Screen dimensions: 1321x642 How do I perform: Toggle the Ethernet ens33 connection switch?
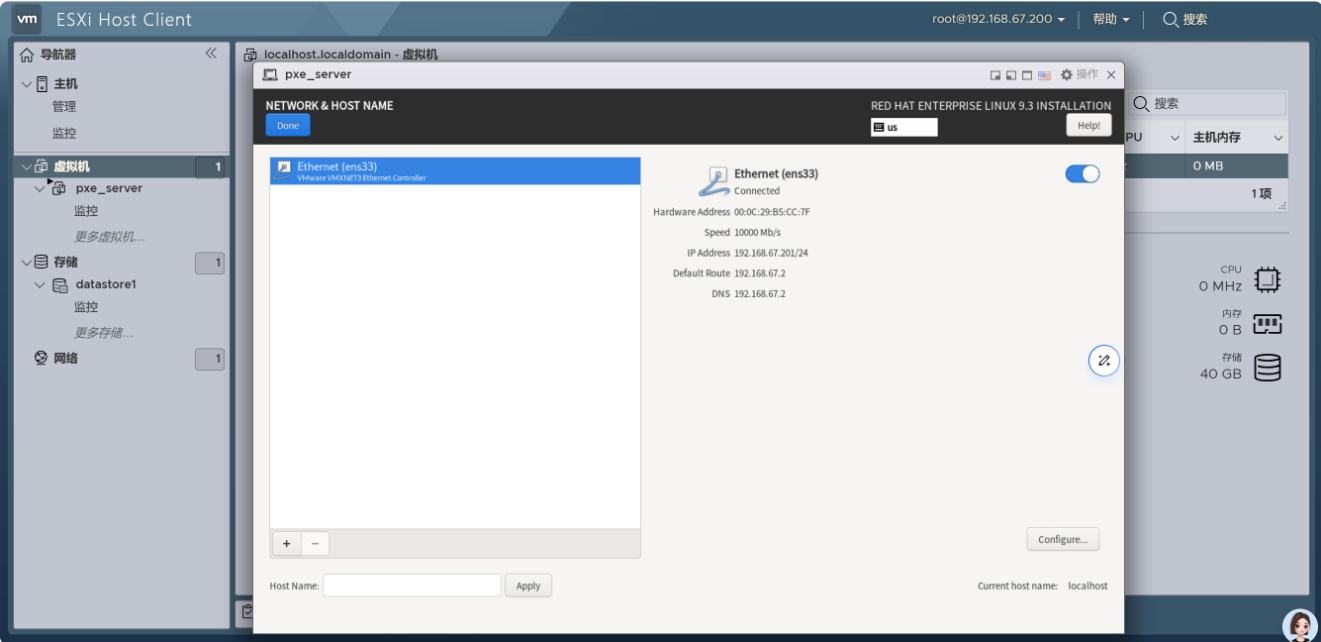tap(1082, 174)
